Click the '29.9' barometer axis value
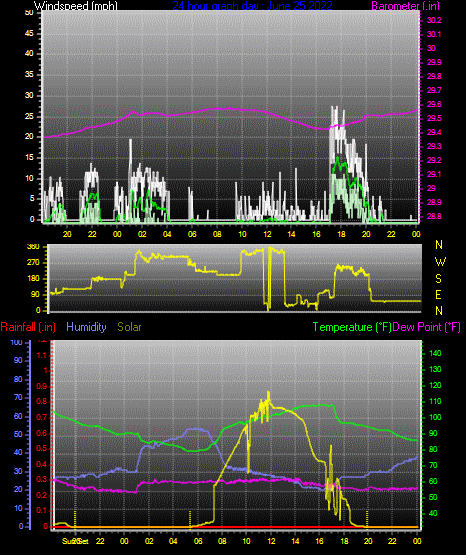This screenshot has width=466, height=555. (434, 62)
